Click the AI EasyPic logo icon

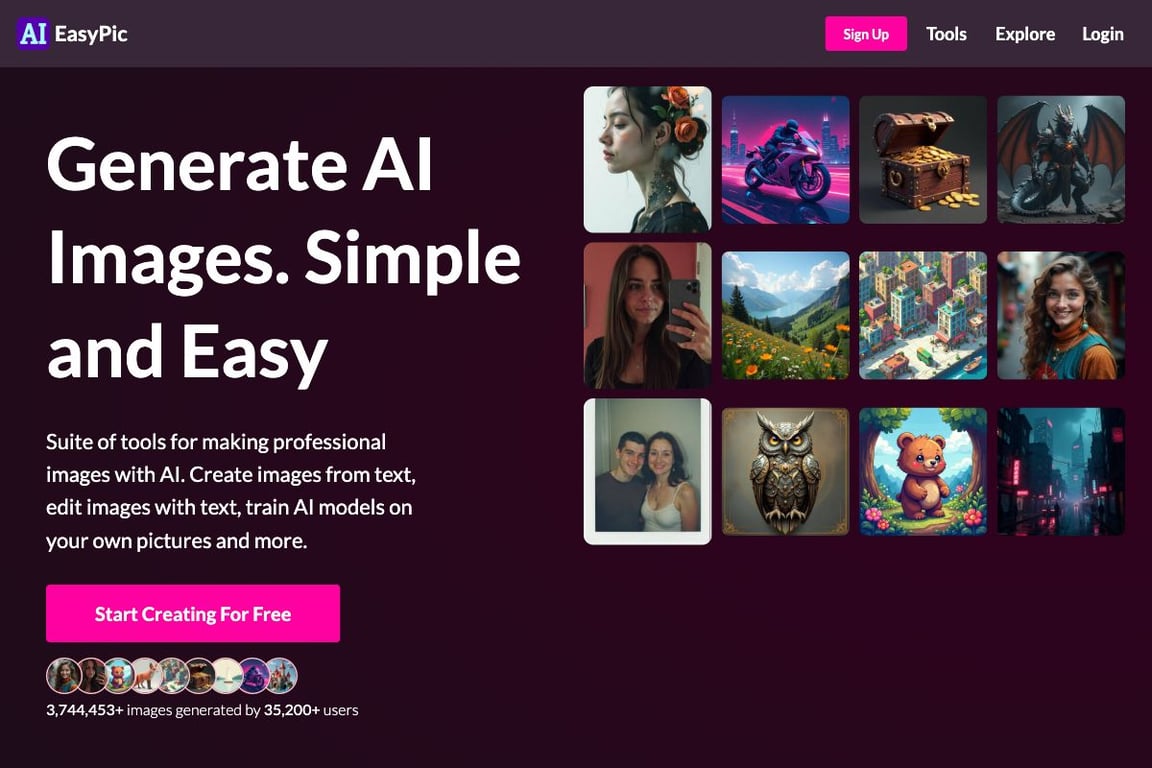[32, 34]
